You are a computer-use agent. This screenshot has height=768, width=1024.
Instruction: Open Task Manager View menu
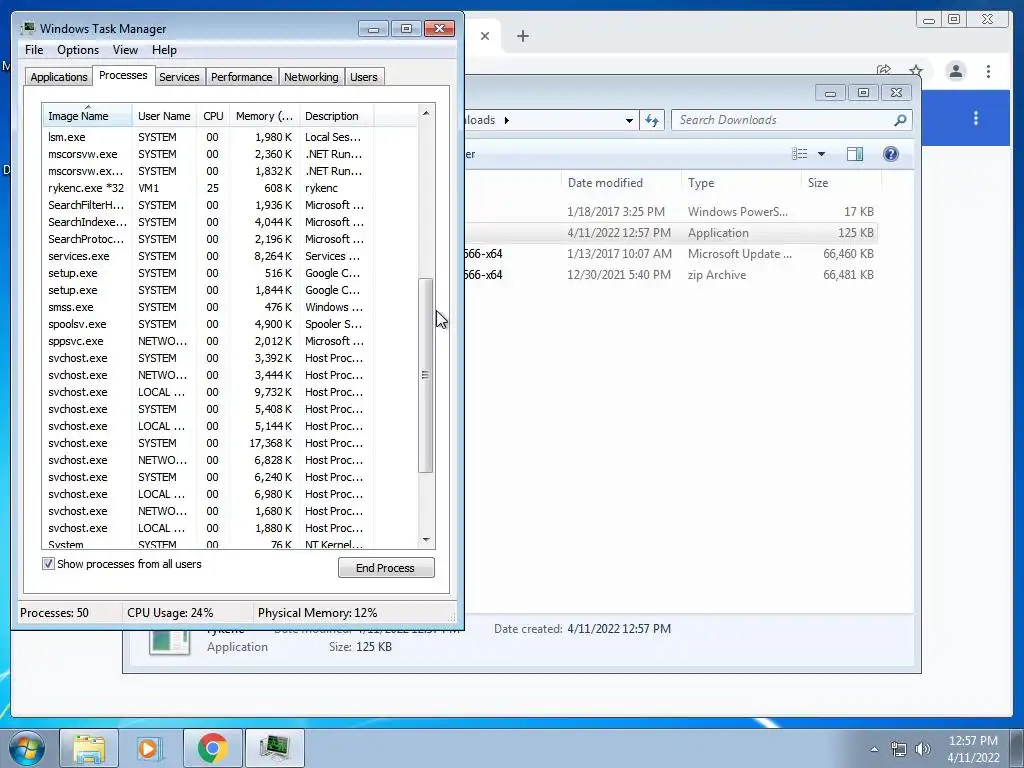pos(125,50)
